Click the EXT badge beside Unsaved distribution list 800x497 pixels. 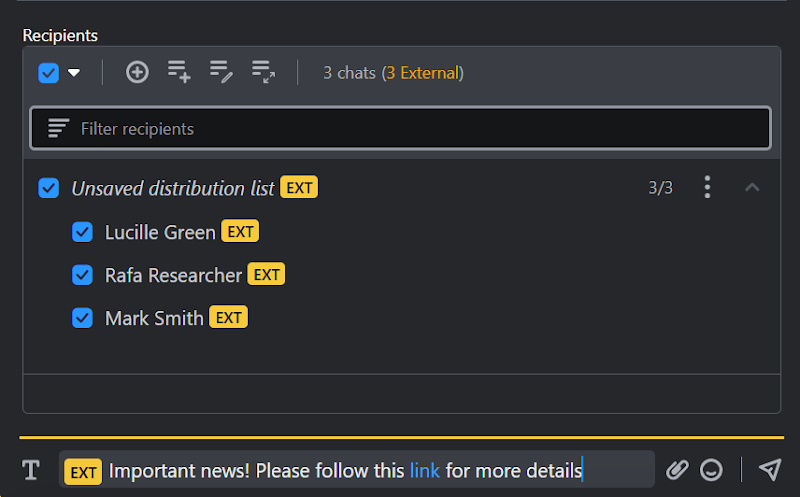pyautogui.click(x=299, y=187)
